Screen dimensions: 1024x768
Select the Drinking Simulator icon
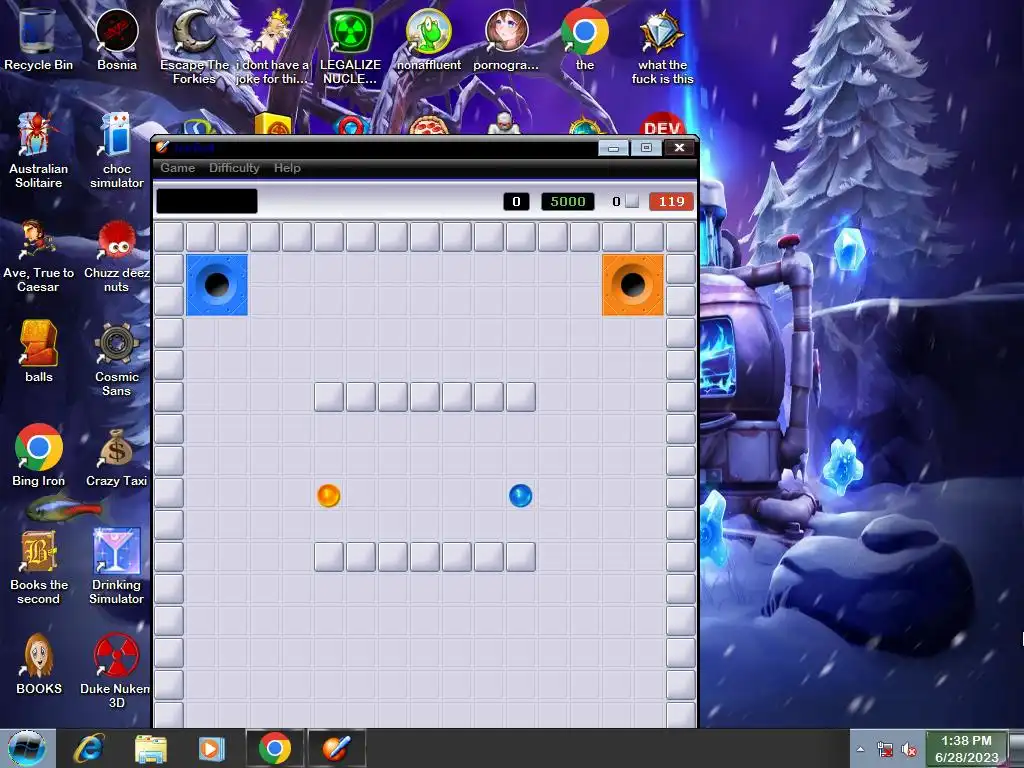tap(116, 567)
